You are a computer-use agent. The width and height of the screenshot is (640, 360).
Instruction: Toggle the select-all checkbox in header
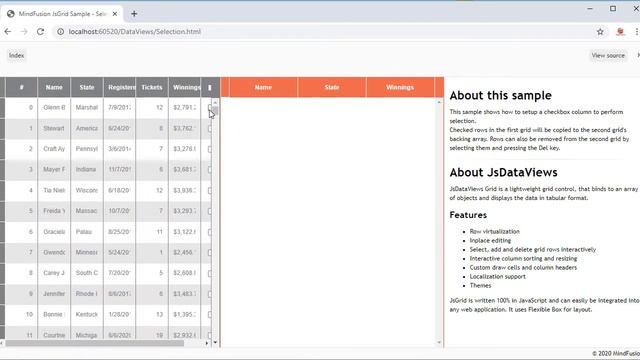[x=210, y=87]
